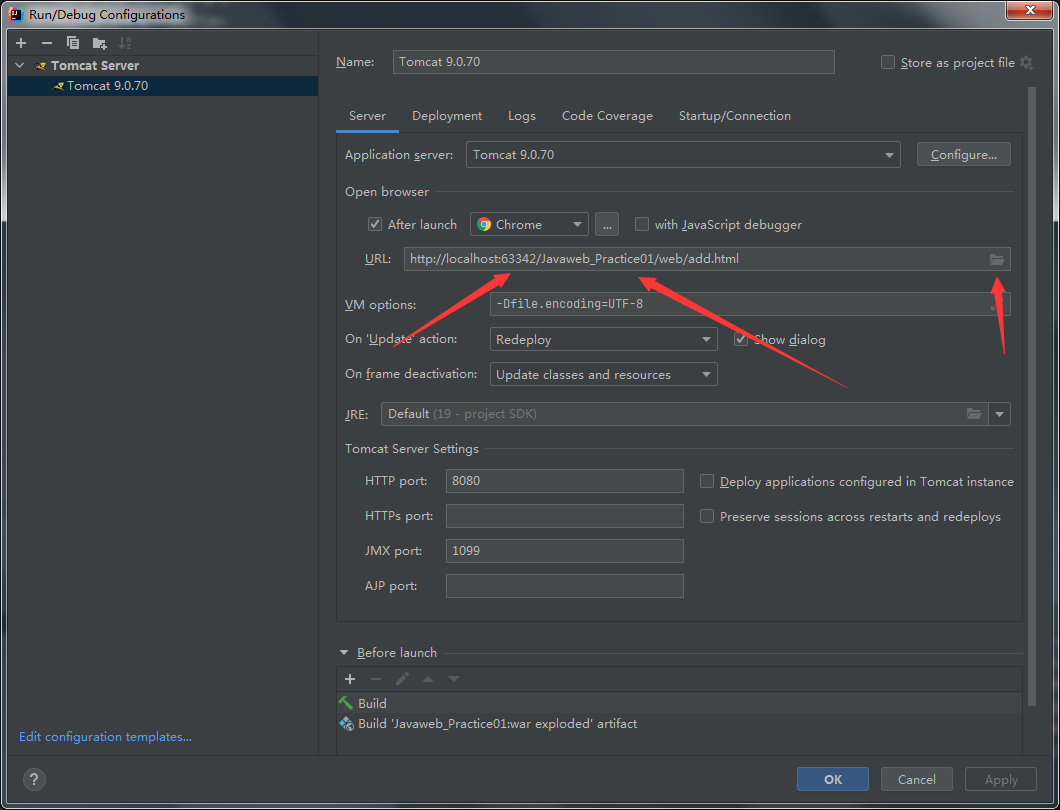Toggle Show dialog checkbox
The image size is (1060, 810).
(x=741, y=339)
